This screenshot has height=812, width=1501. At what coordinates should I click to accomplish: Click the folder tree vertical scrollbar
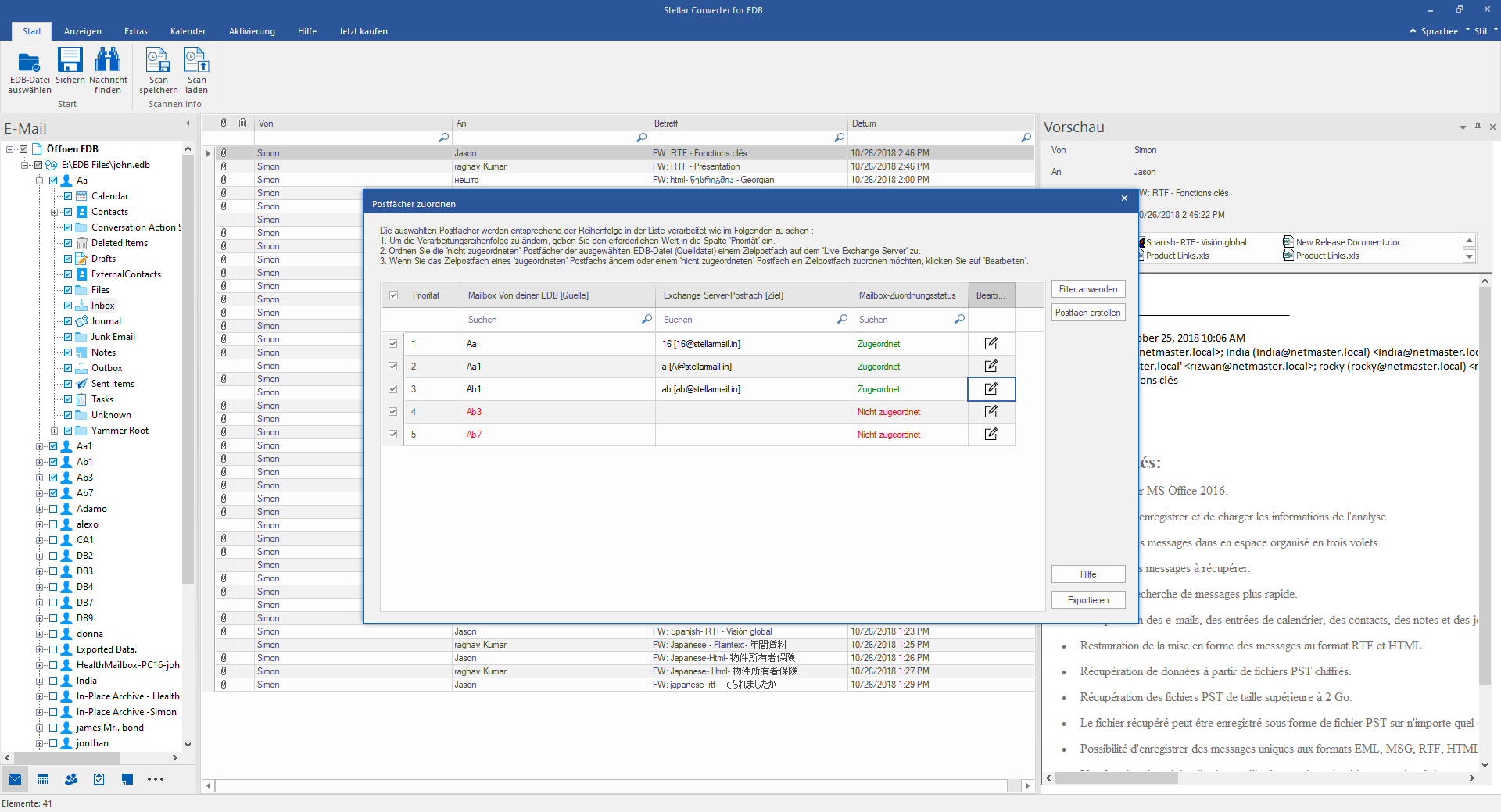pos(188,369)
